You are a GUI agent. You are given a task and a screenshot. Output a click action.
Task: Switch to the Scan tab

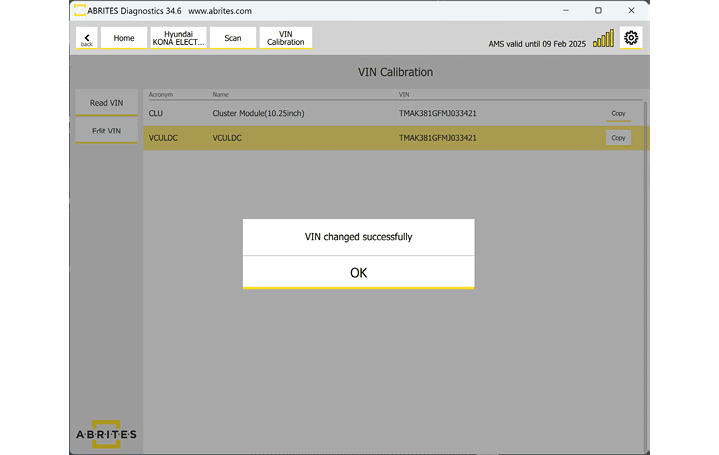click(232, 38)
